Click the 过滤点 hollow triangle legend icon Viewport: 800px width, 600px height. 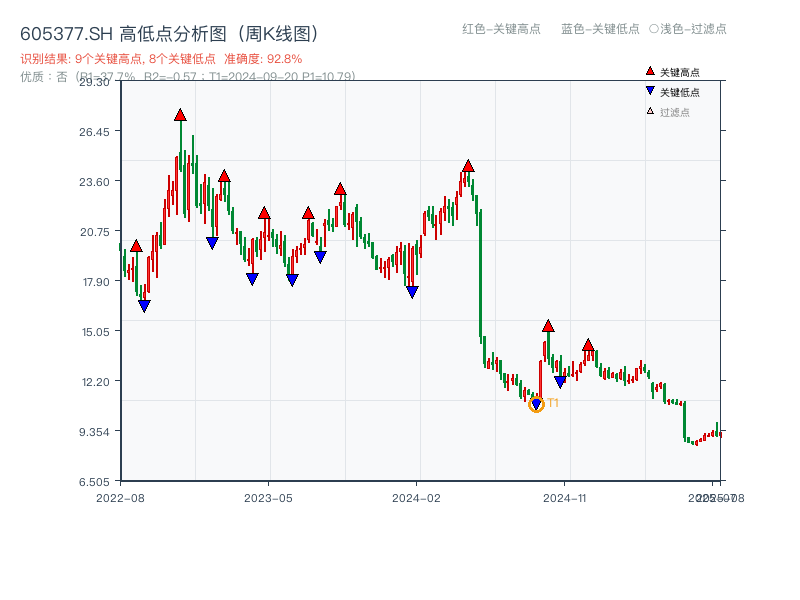click(x=650, y=109)
